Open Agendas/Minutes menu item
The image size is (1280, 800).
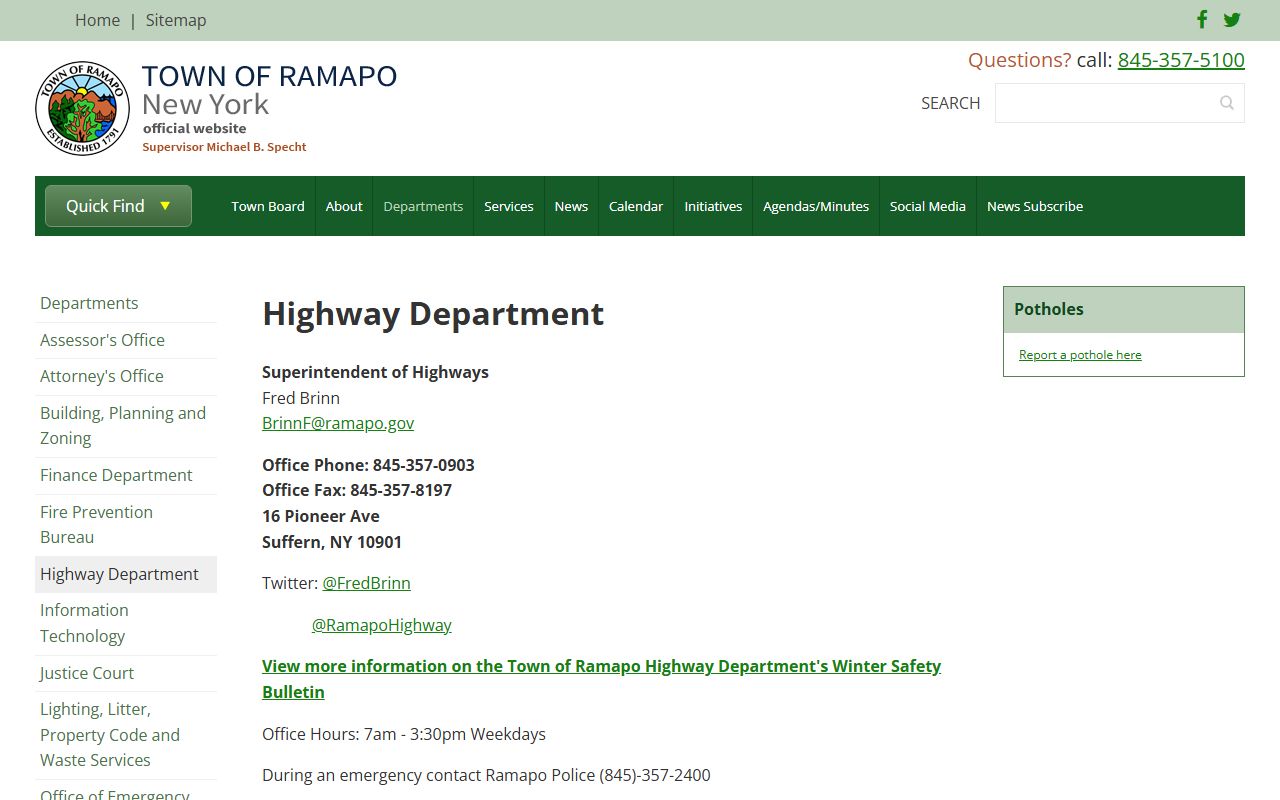click(816, 206)
